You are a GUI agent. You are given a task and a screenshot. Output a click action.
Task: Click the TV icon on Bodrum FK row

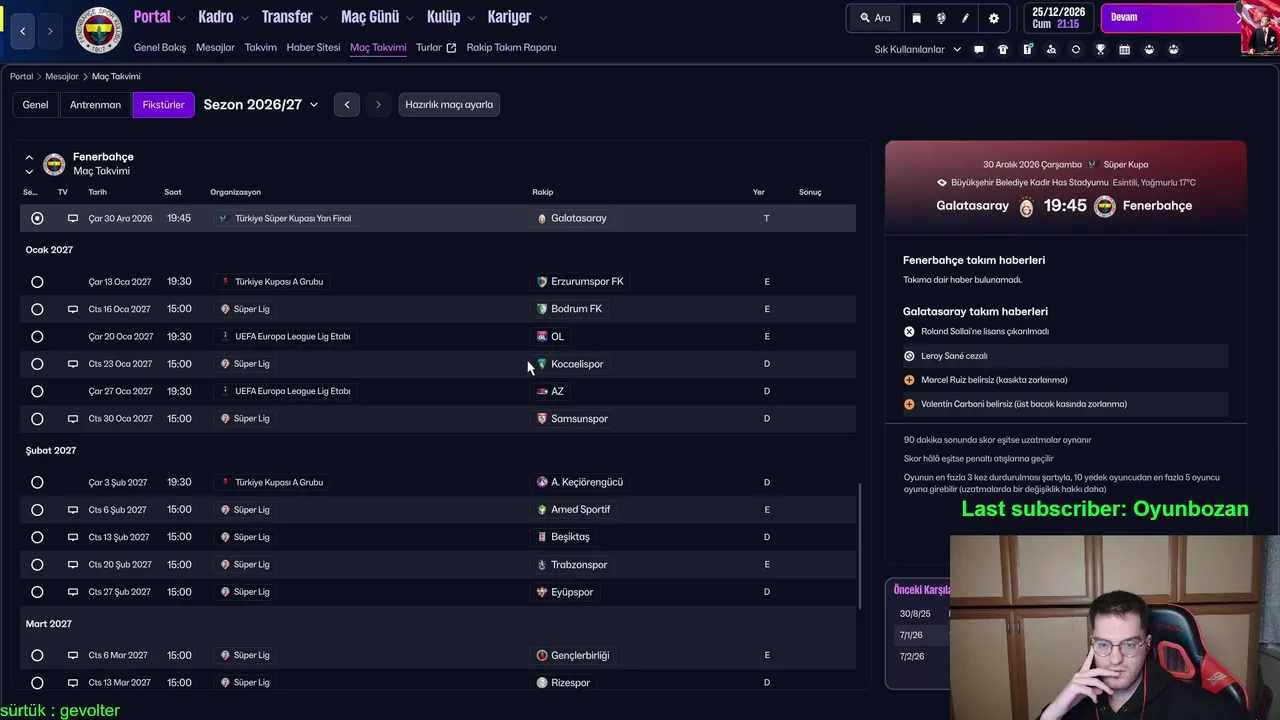[72, 309]
